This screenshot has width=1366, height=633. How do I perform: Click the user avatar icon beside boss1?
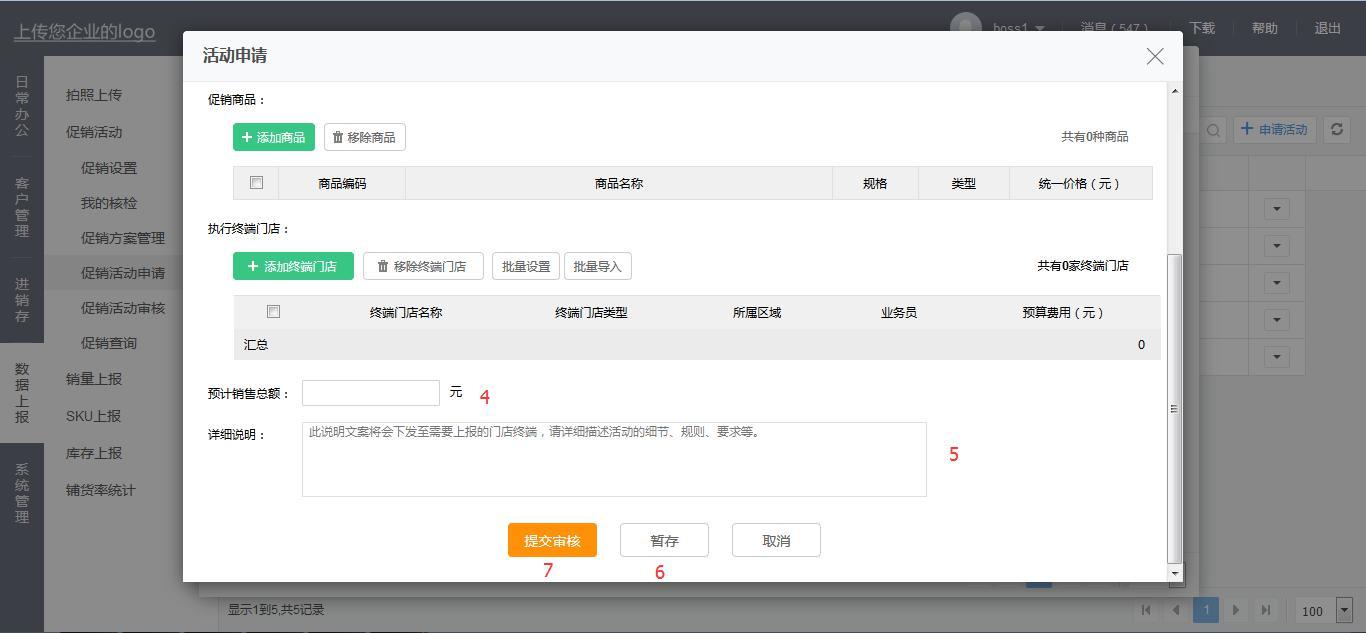pos(965,26)
